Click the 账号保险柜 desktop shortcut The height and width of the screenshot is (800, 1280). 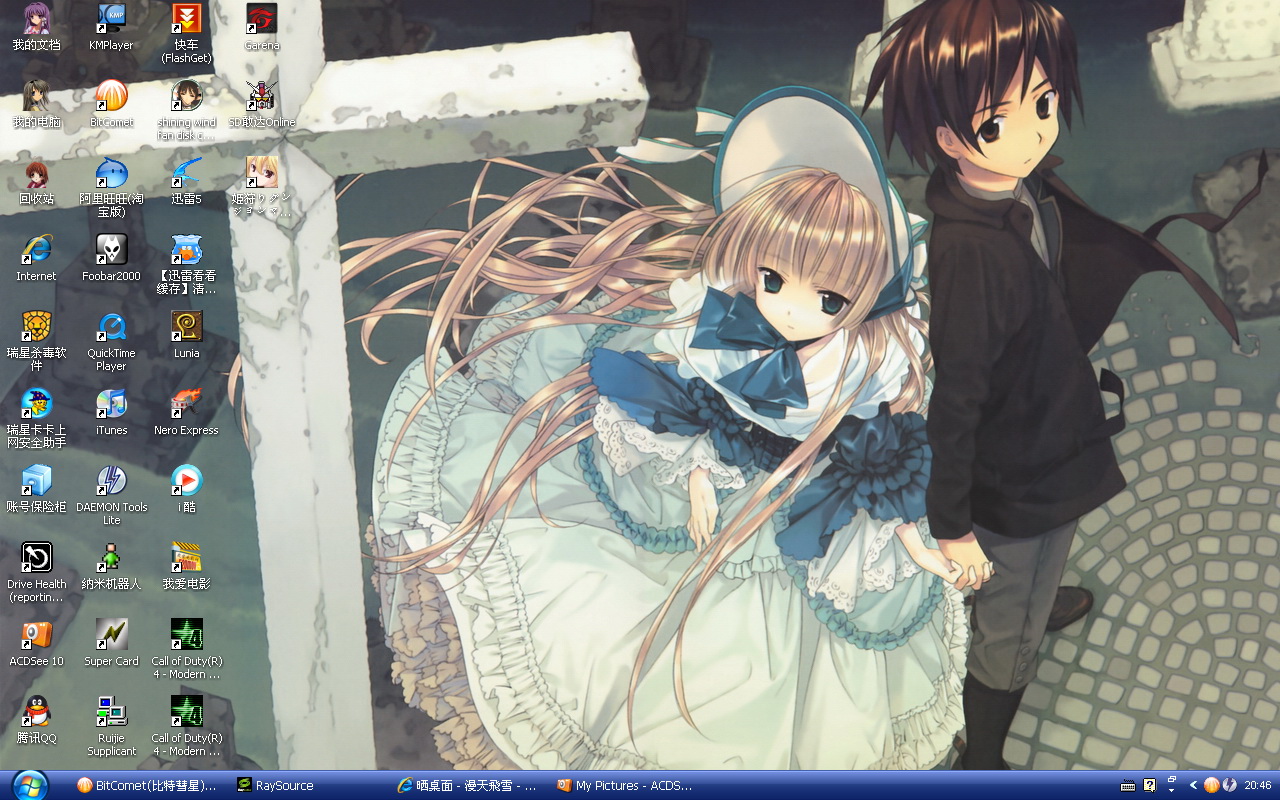[36, 489]
